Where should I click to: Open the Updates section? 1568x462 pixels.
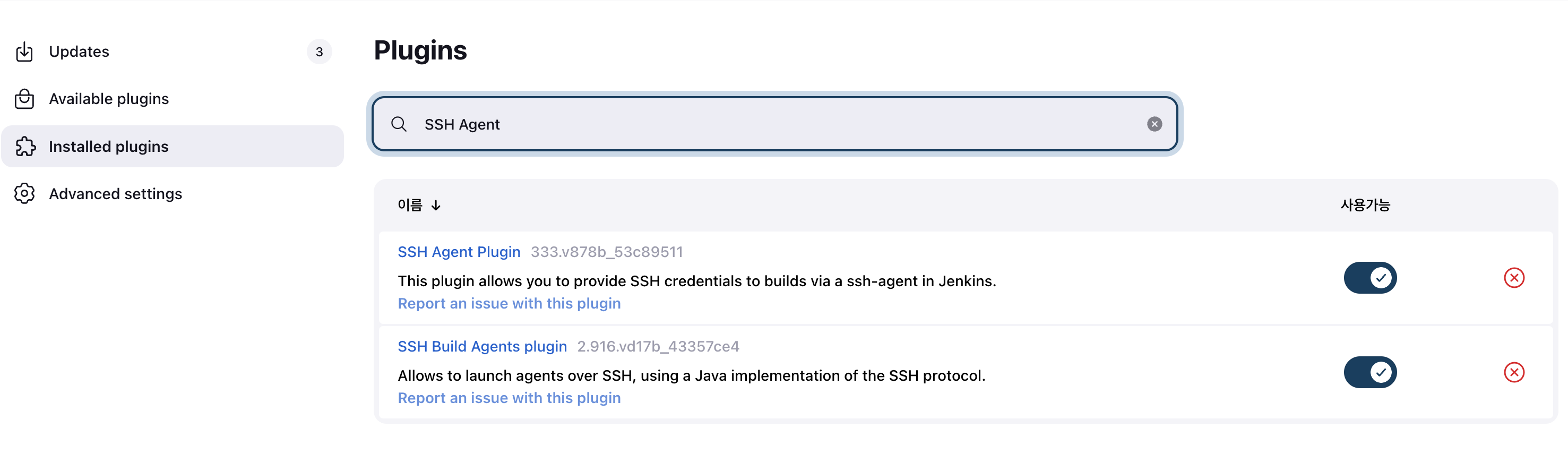click(173, 52)
